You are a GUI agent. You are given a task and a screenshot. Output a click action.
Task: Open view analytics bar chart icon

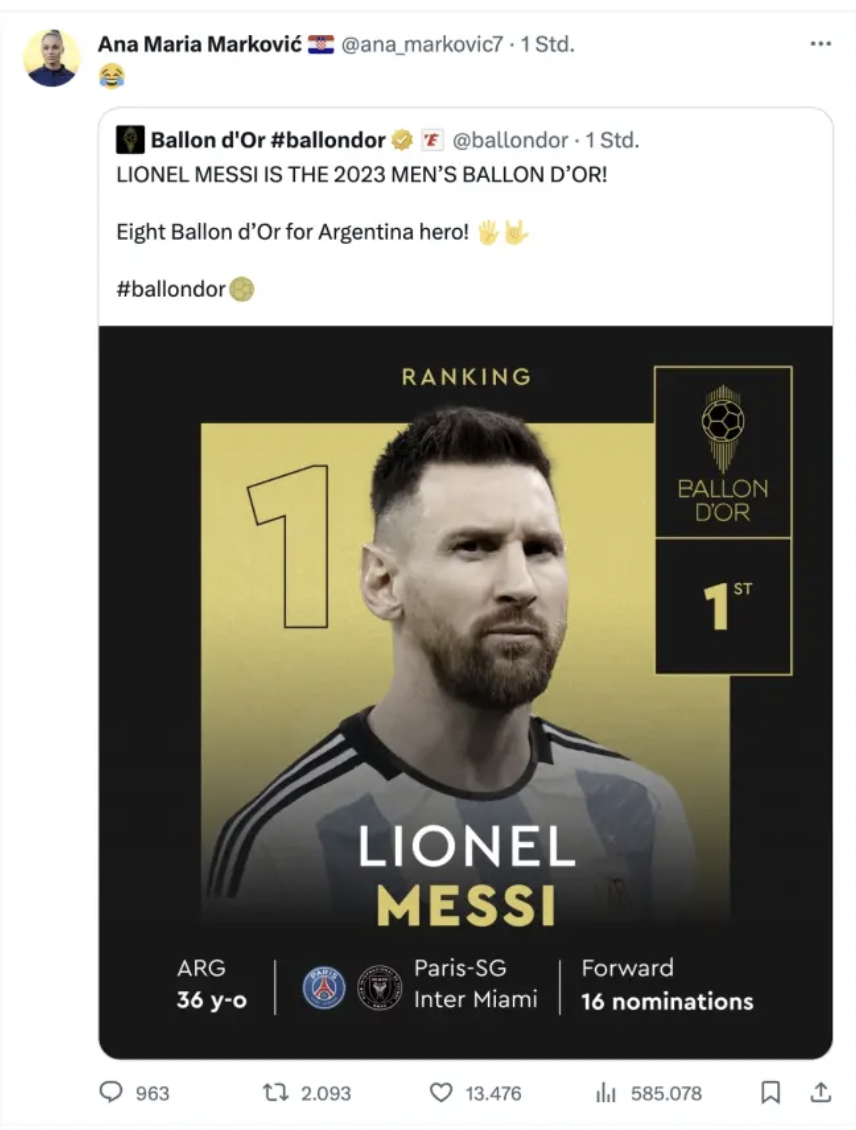[605, 1093]
